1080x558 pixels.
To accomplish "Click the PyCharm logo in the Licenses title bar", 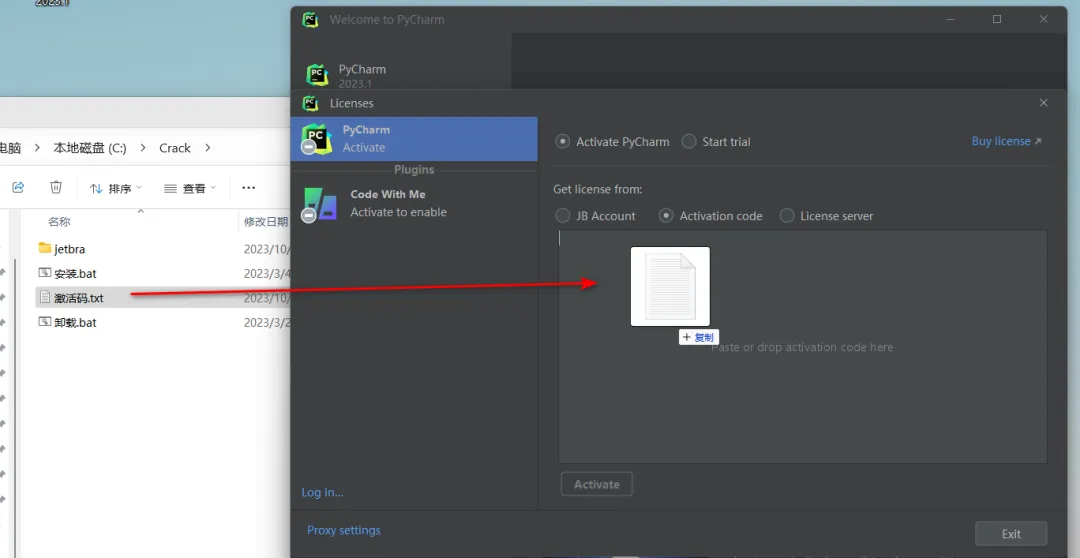I will point(310,103).
